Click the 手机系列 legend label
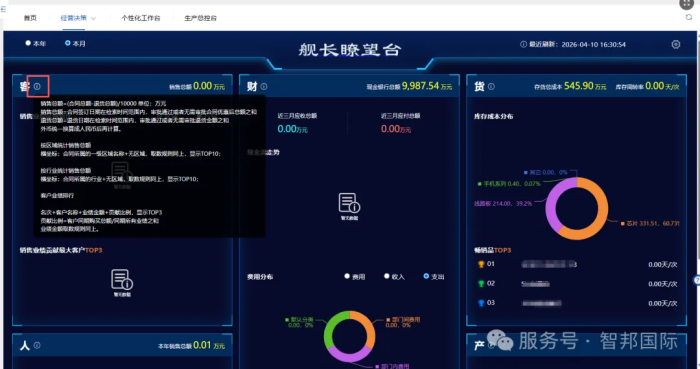This screenshot has height=369, width=700. click(508, 183)
